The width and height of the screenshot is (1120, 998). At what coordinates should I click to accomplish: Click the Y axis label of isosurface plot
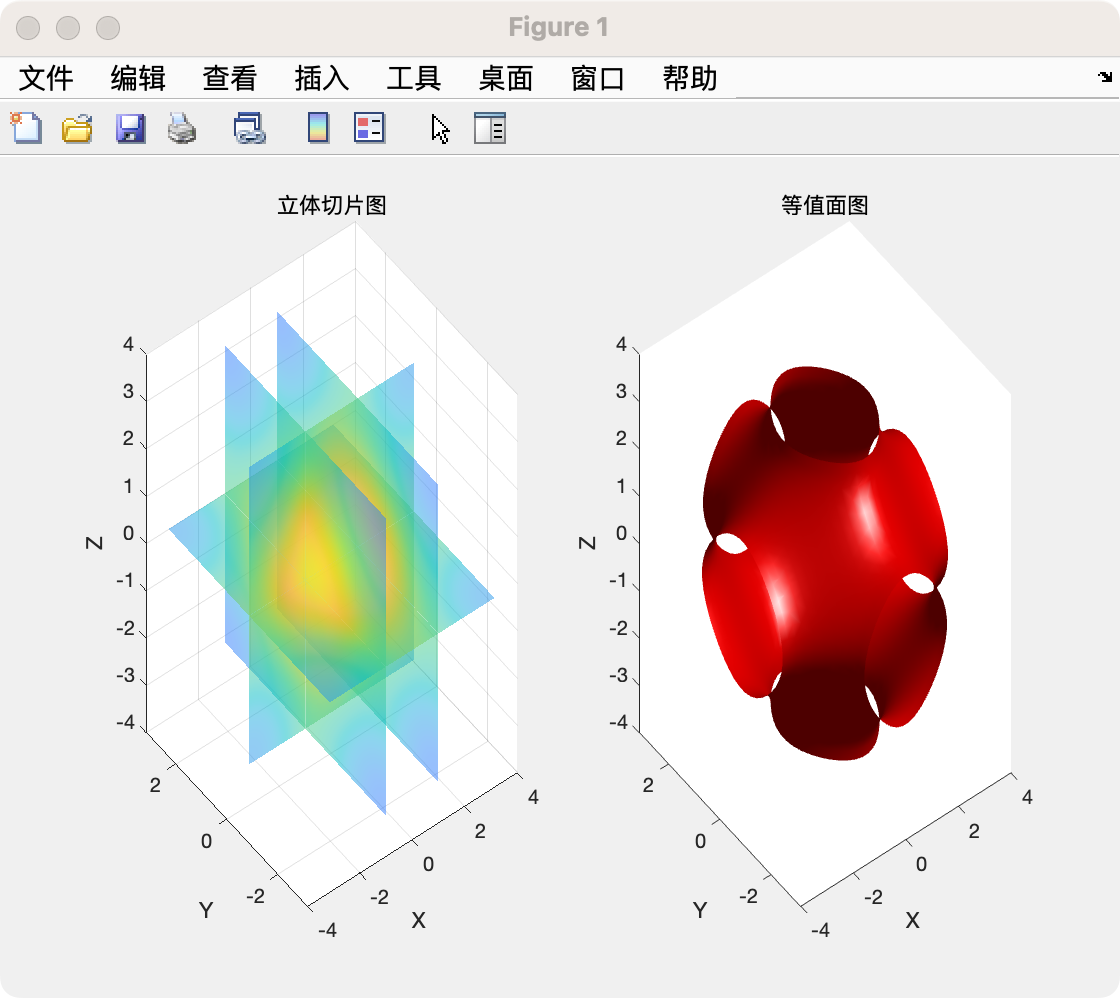(x=700, y=910)
